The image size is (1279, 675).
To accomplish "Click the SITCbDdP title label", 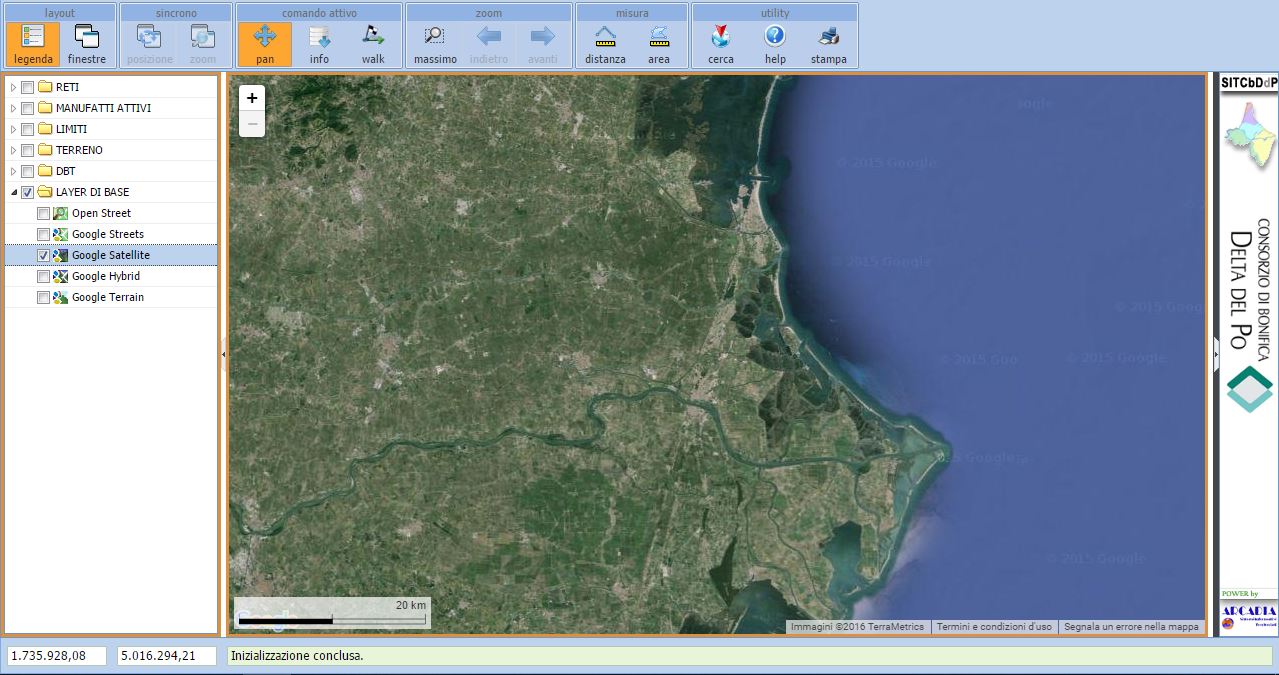I will (1249, 82).
